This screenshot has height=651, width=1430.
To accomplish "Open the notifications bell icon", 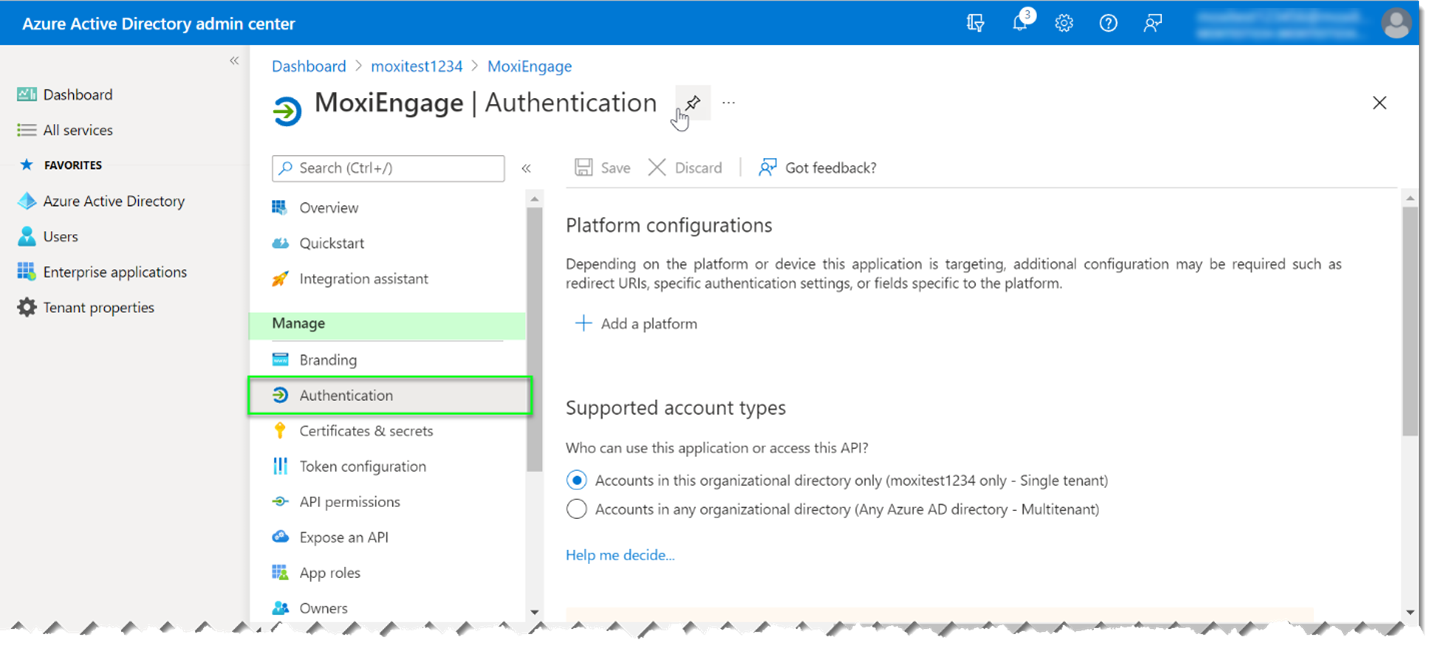I will [1020, 23].
